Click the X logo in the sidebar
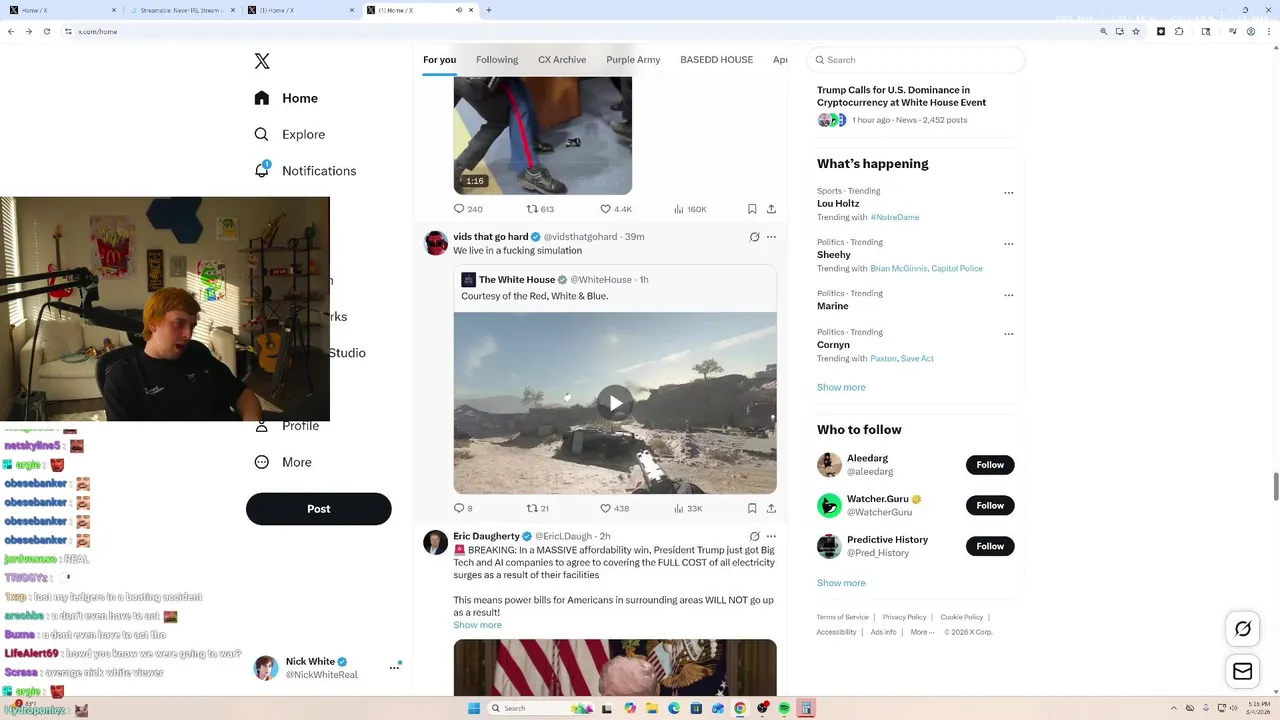The height and width of the screenshot is (720, 1280). [262, 61]
